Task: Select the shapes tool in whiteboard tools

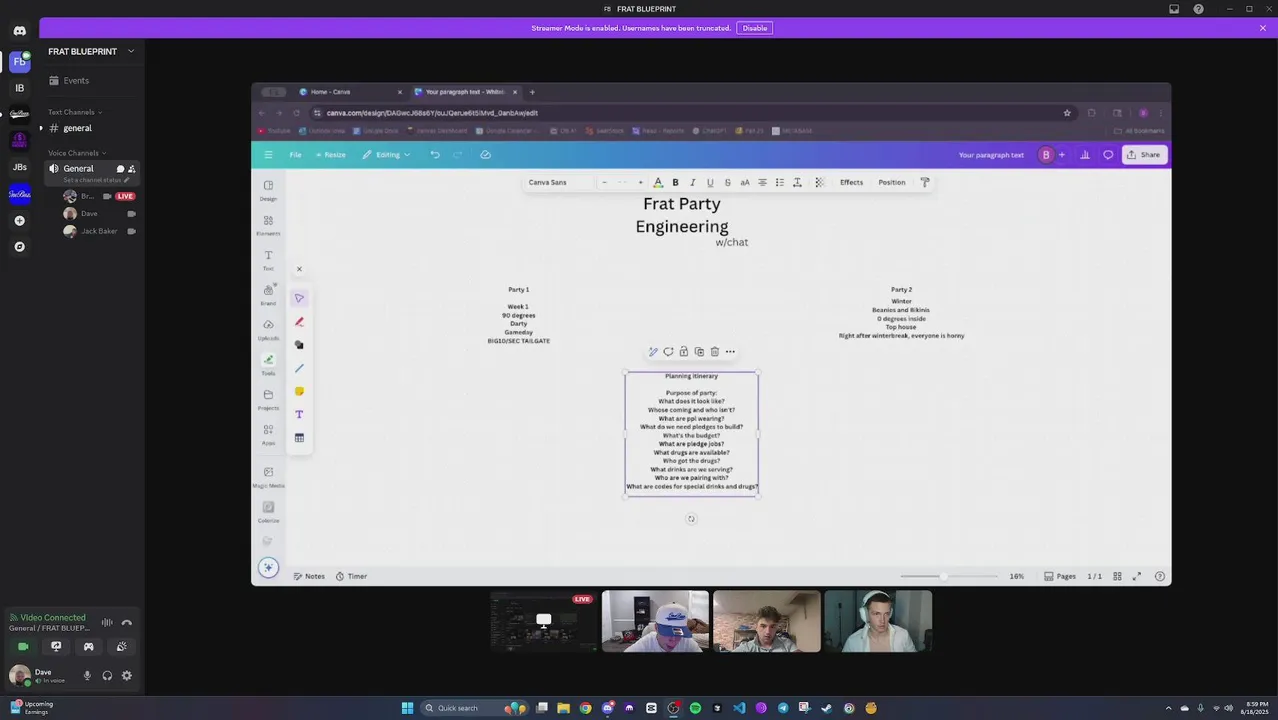Action: 299,345
